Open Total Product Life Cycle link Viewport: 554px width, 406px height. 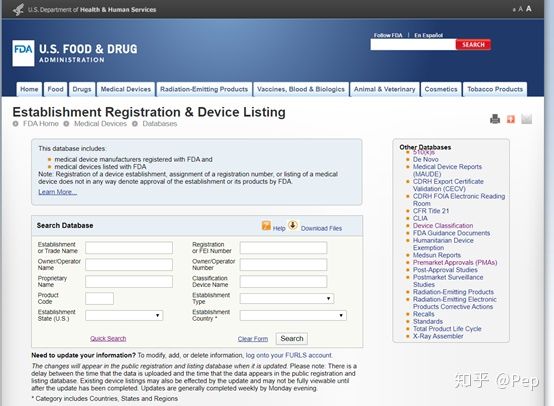447,329
